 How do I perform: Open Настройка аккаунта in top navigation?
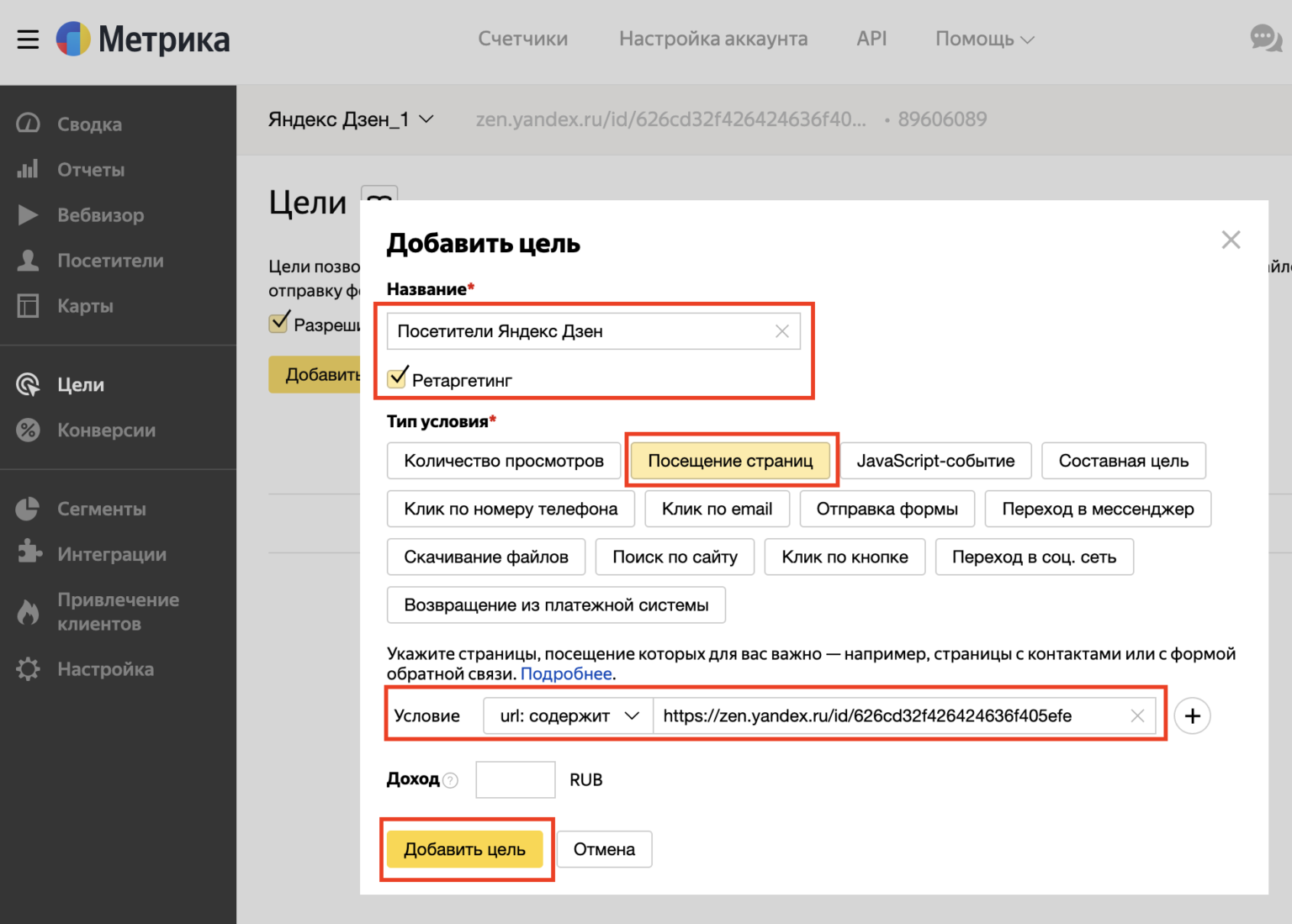coord(713,39)
